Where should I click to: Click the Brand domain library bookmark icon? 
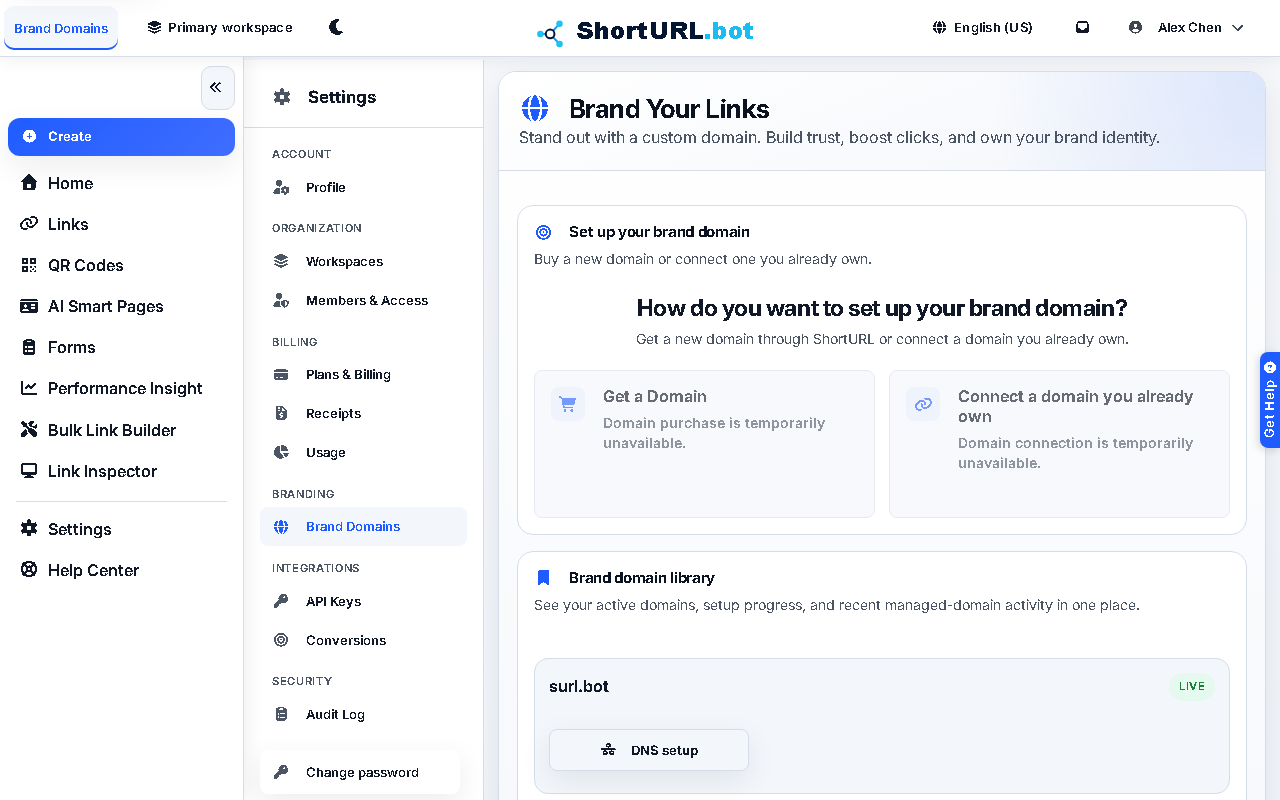[x=544, y=578]
